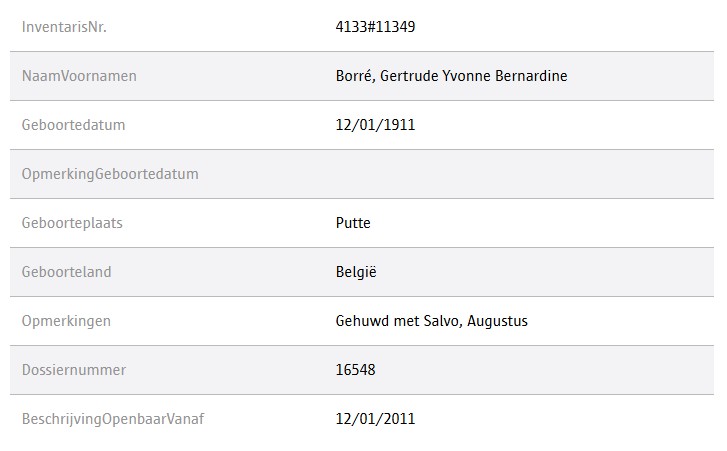This screenshot has width=727, height=451.
Task: Click the InventarisNr. label
Action: tap(64, 27)
